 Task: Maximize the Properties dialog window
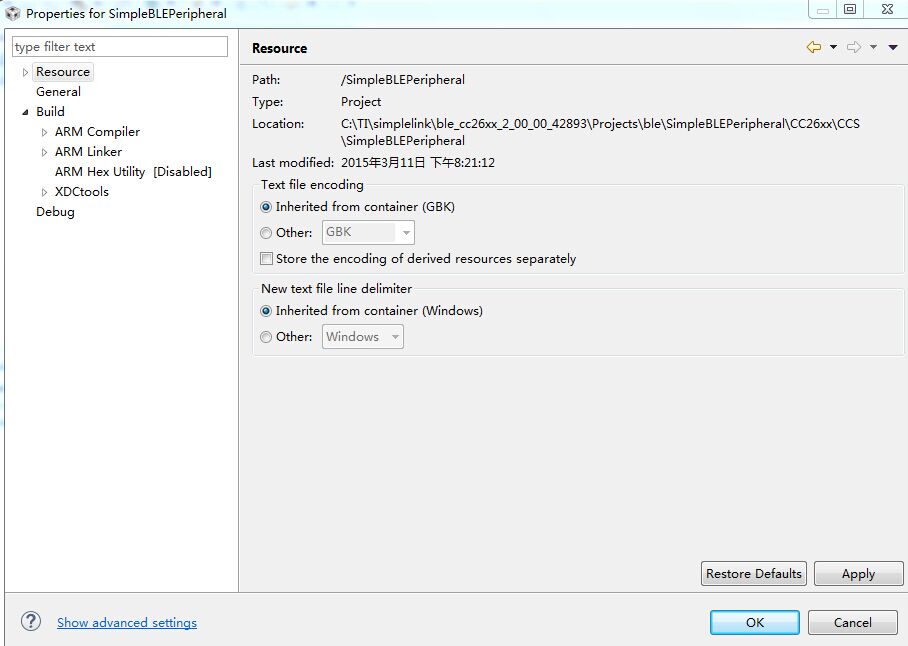point(850,10)
